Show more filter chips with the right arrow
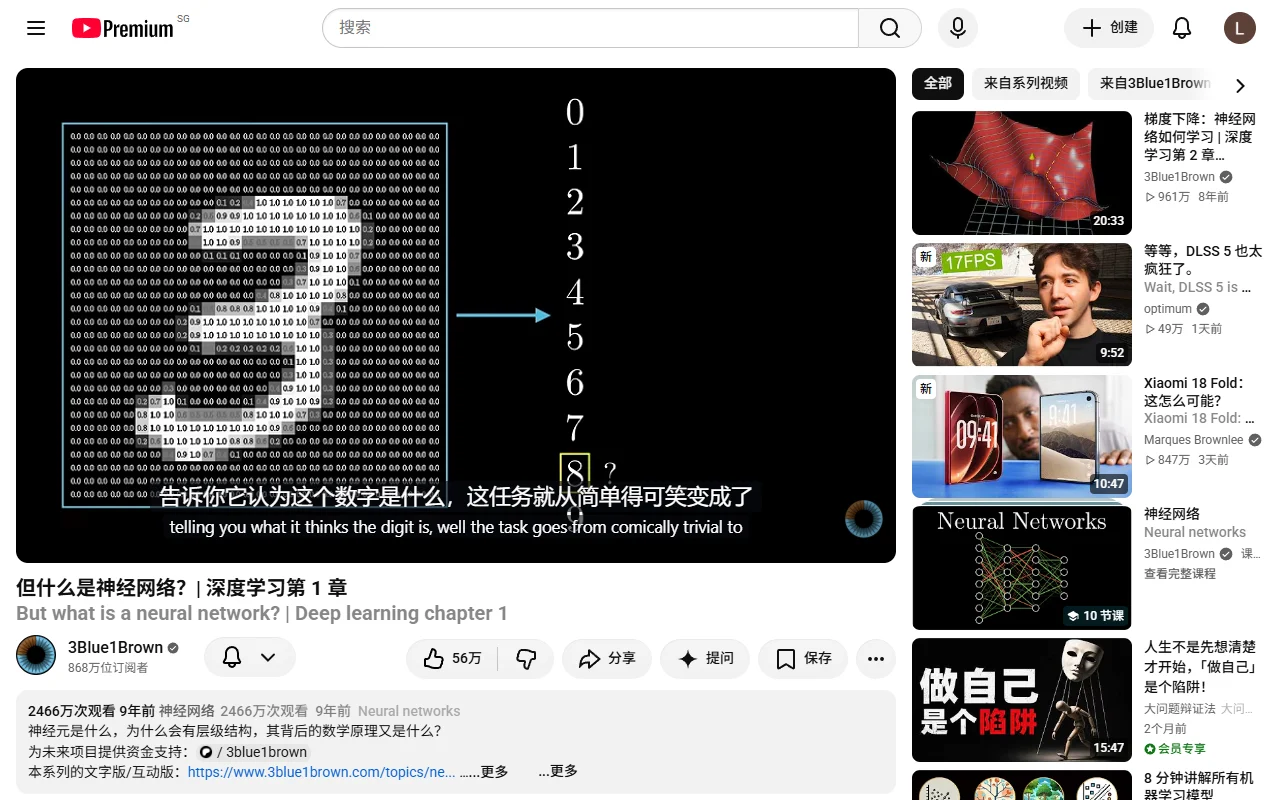The height and width of the screenshot is (800, 1280). click(1240, 85)
